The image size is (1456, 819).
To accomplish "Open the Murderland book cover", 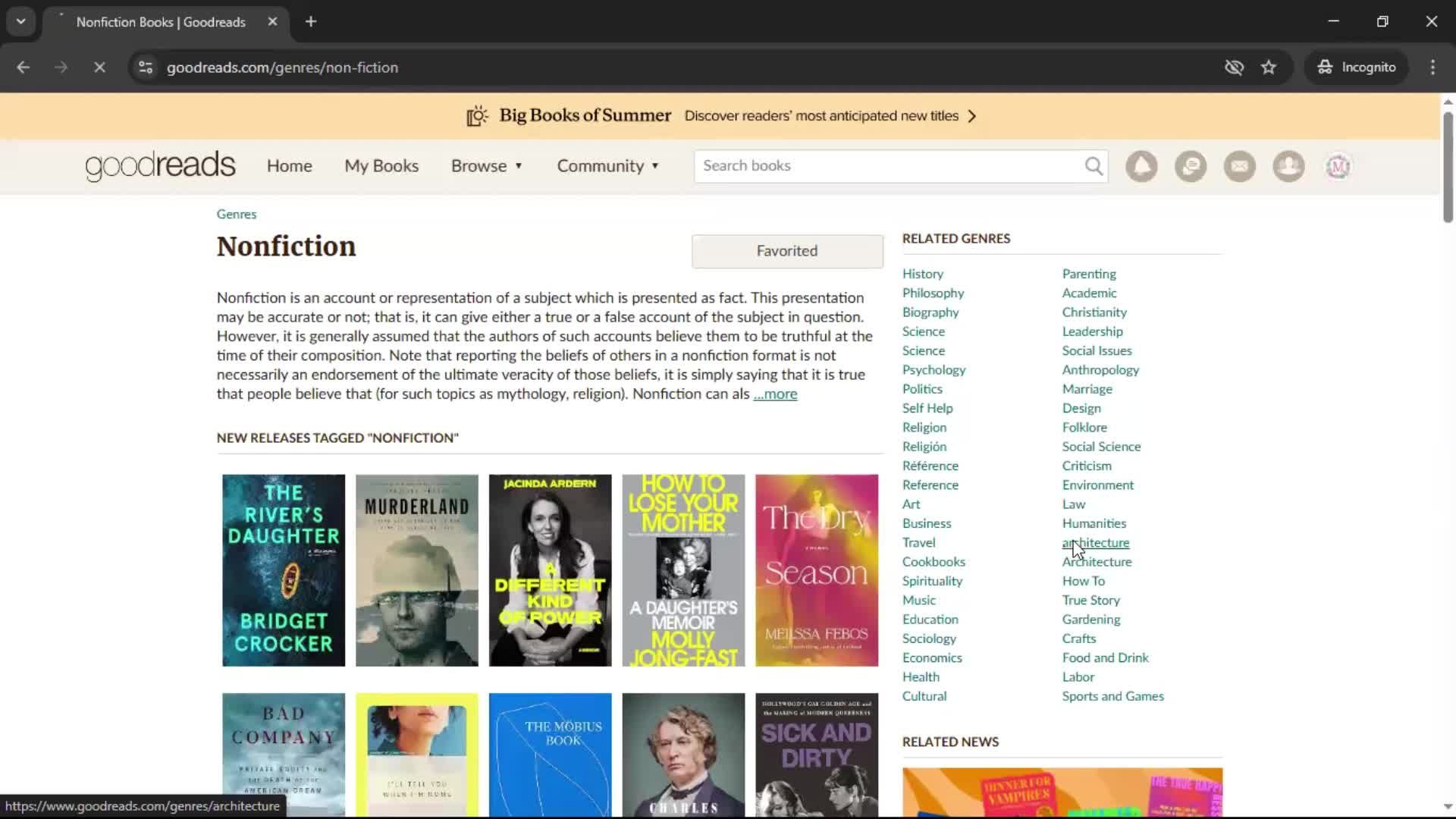I will click(x=417, y=570).
